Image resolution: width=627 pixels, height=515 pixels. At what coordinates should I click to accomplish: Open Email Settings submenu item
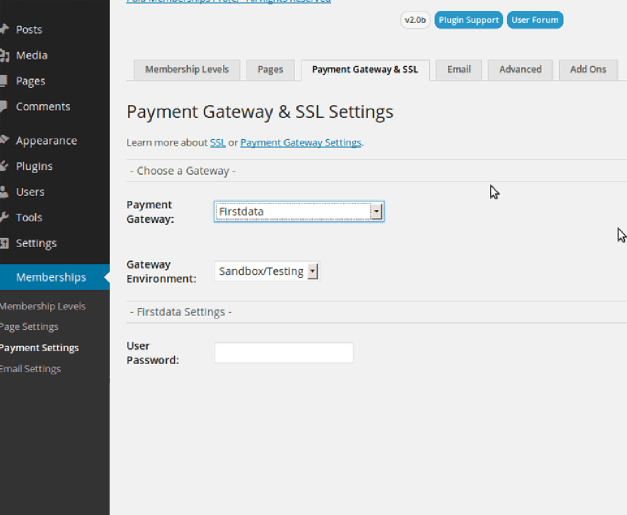tap(30, 369)
